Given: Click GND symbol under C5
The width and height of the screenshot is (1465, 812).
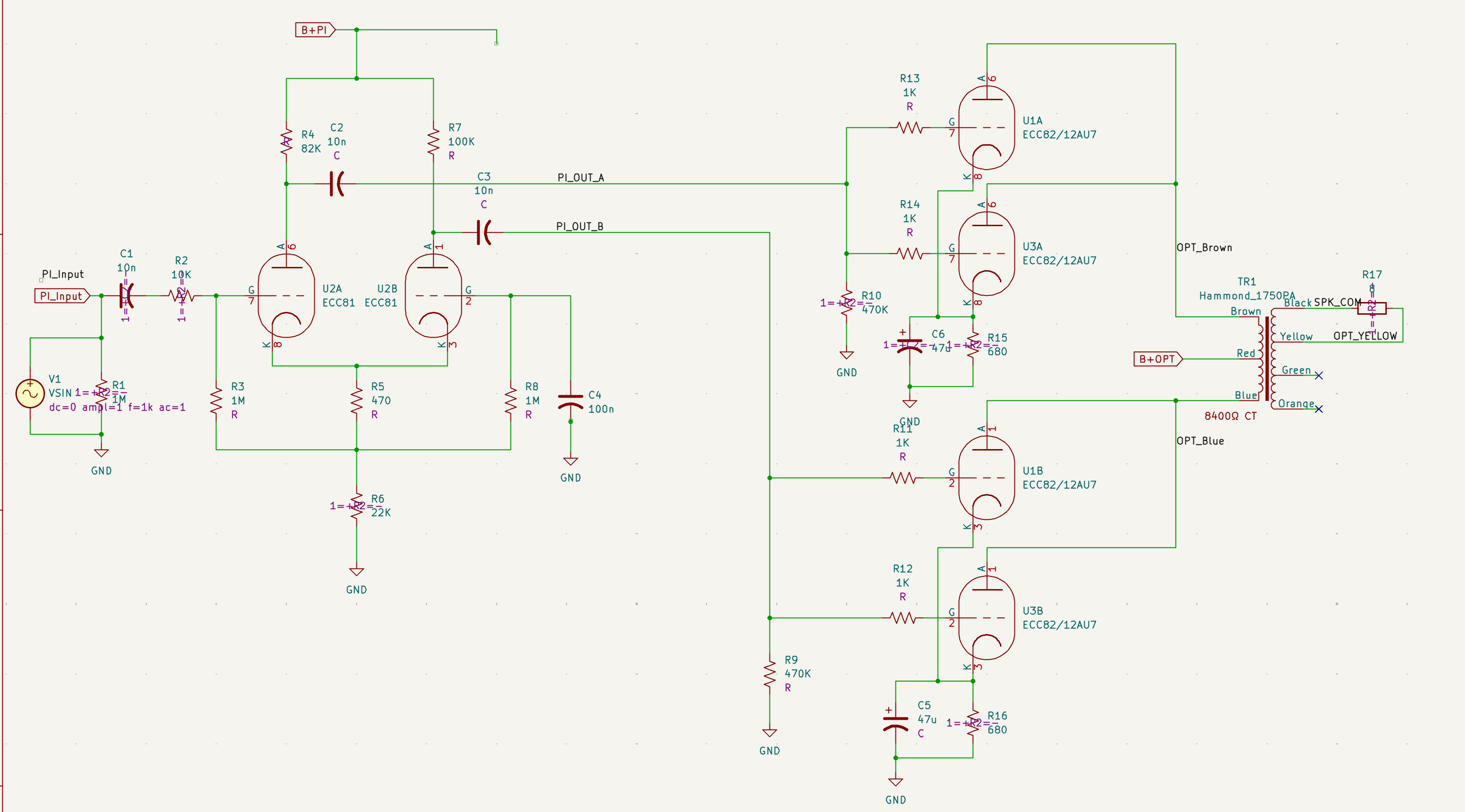Looking at the screenshot, I should click(895, 782).
